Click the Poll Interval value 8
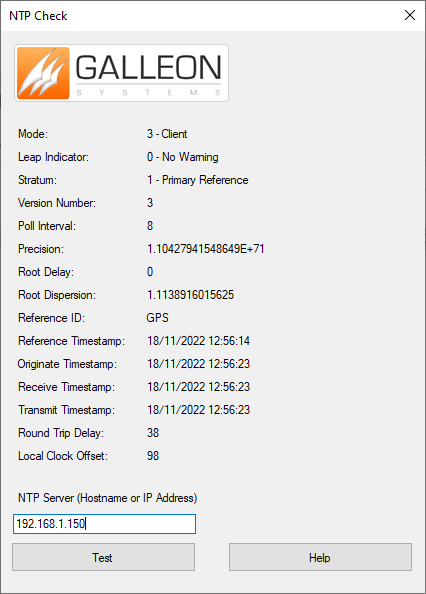Viewport: 426px width, 594px height. (x=150, y=226)
